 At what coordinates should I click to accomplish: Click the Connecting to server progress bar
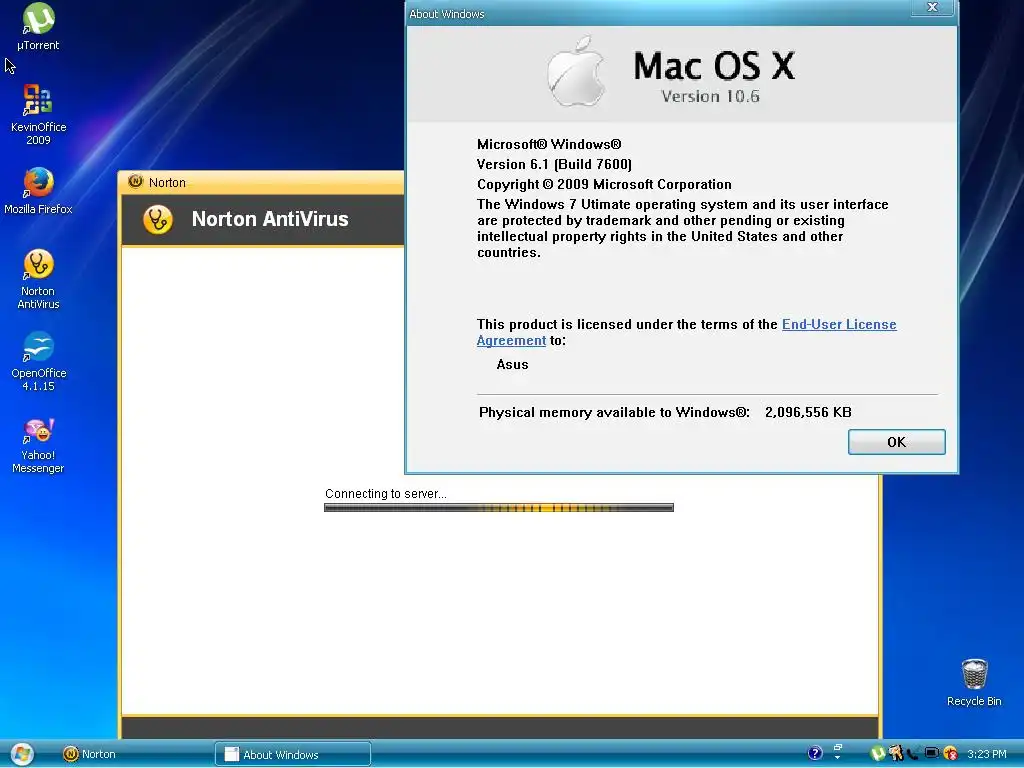[x=499, y=507]
